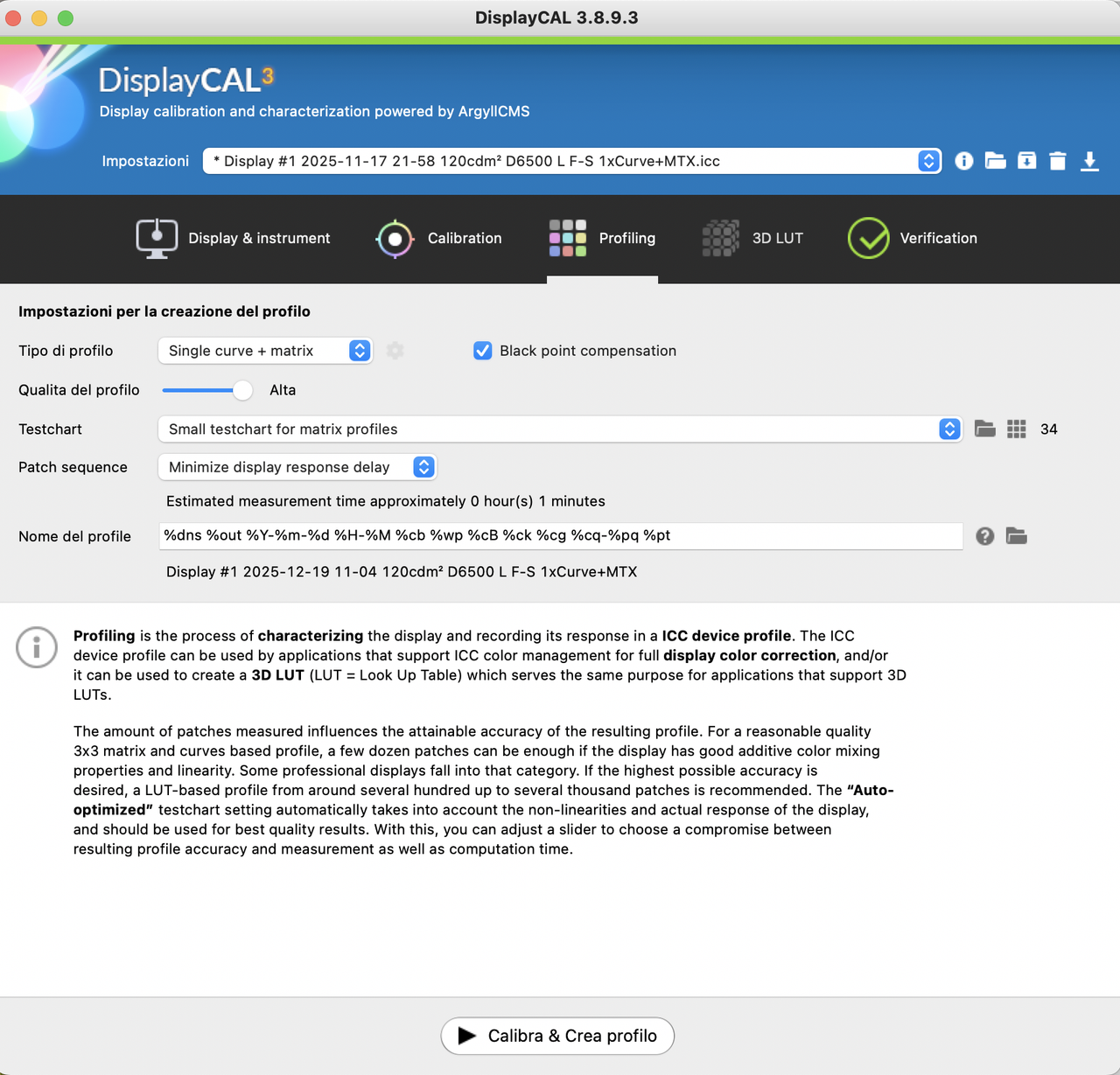Toggle Black point compensation checkbox
Viewport: 1120px width, 1075px height.
pos(482,351)
